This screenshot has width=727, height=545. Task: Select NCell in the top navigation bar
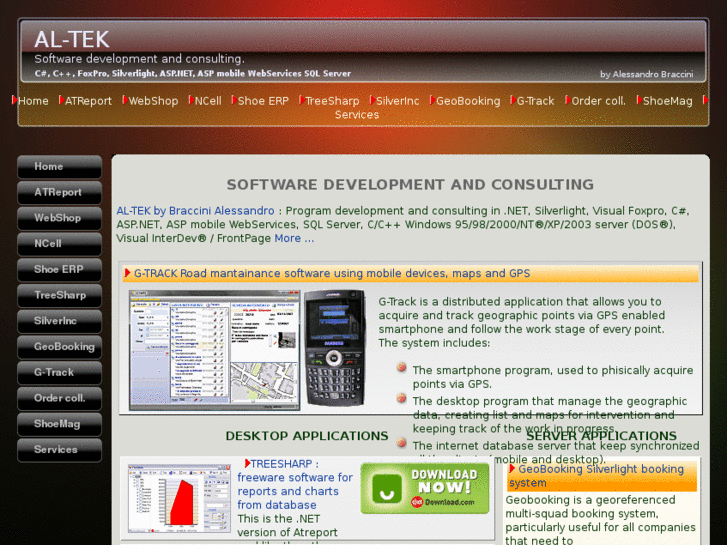point(208,101)
